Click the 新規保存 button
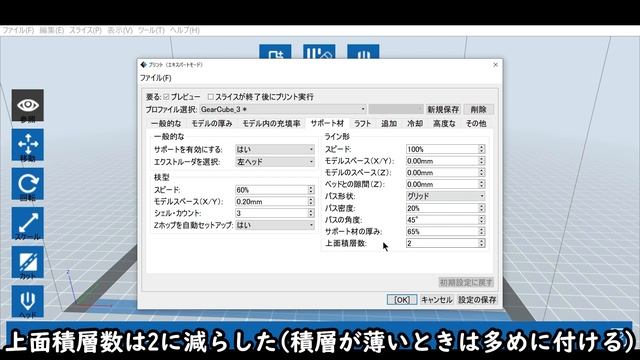This screenshot has height=360, width=640. click(x=443, y=109)
